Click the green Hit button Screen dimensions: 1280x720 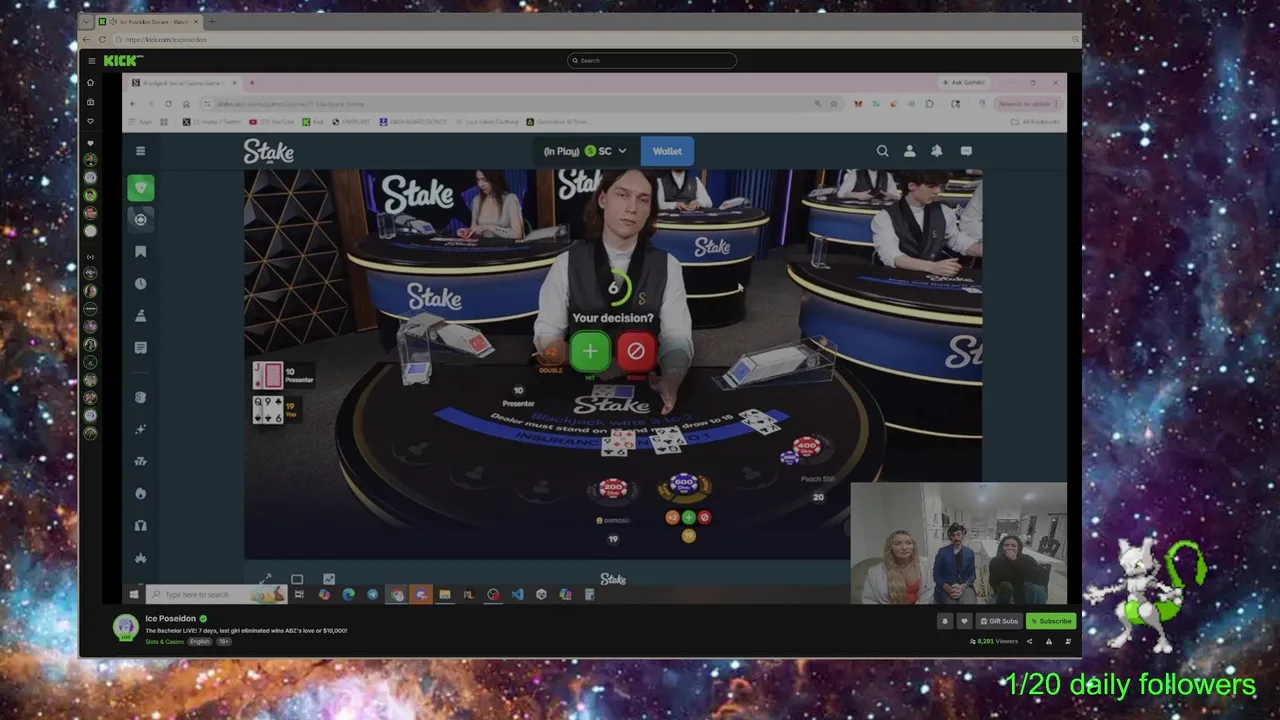tap(590, 351)
